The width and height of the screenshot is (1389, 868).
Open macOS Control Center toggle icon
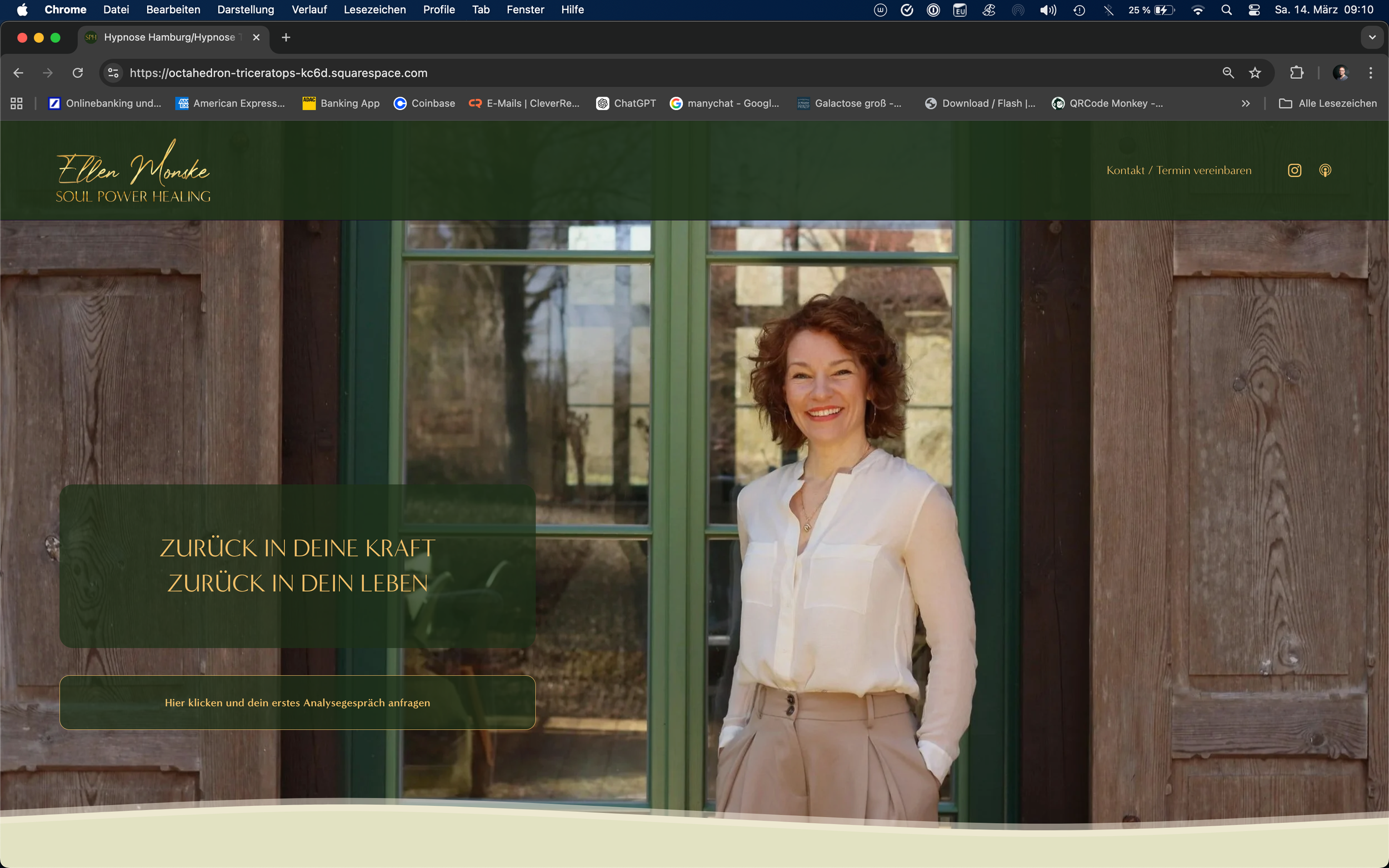(1254, 10)
